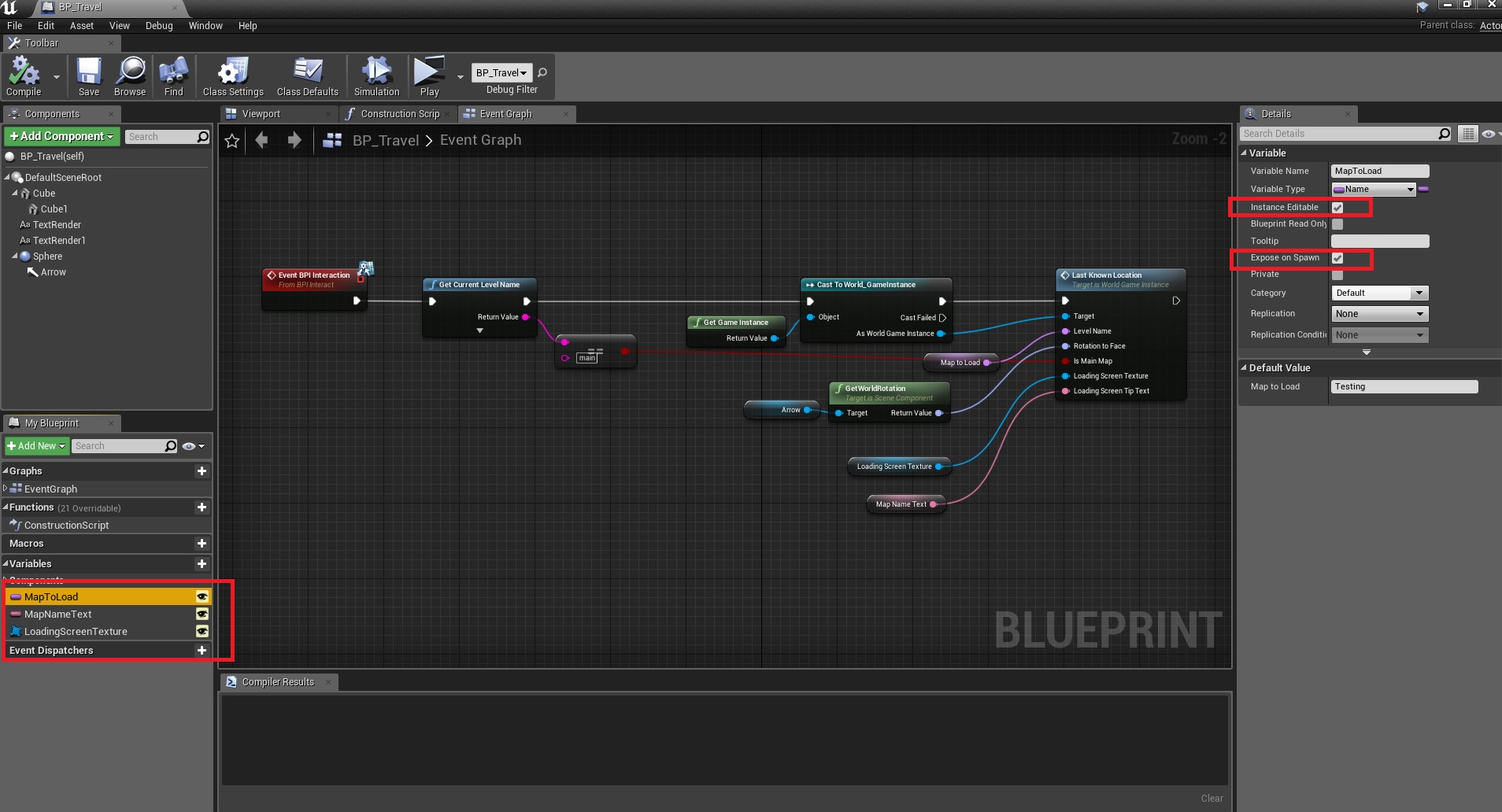This screenshot has width=1502, height=812.
Task: Switch to the Viewport tab
Action: (261, 114)
